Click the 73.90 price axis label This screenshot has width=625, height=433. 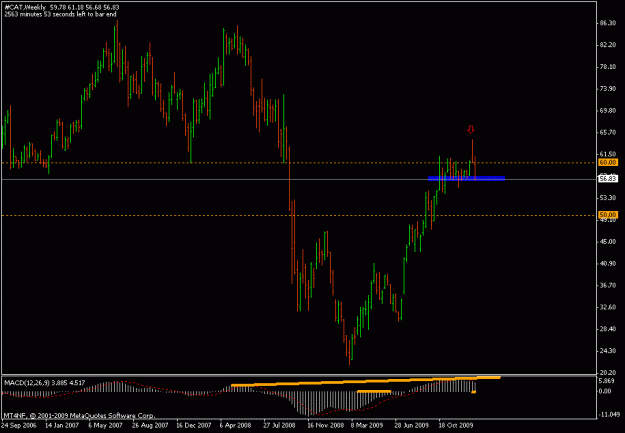[608, 89]
